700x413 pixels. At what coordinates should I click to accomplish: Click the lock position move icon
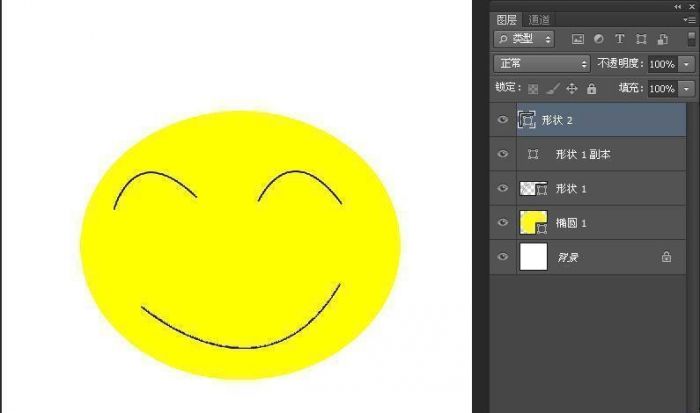pyautogui.click(x=572, y=89)
